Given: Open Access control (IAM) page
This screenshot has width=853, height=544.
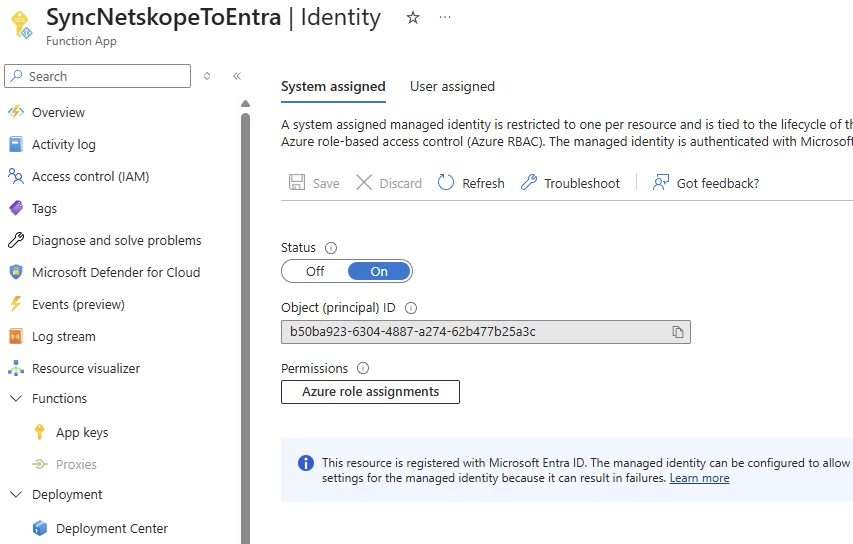Looking at the screenshot, I should click(x=90, y=177).
